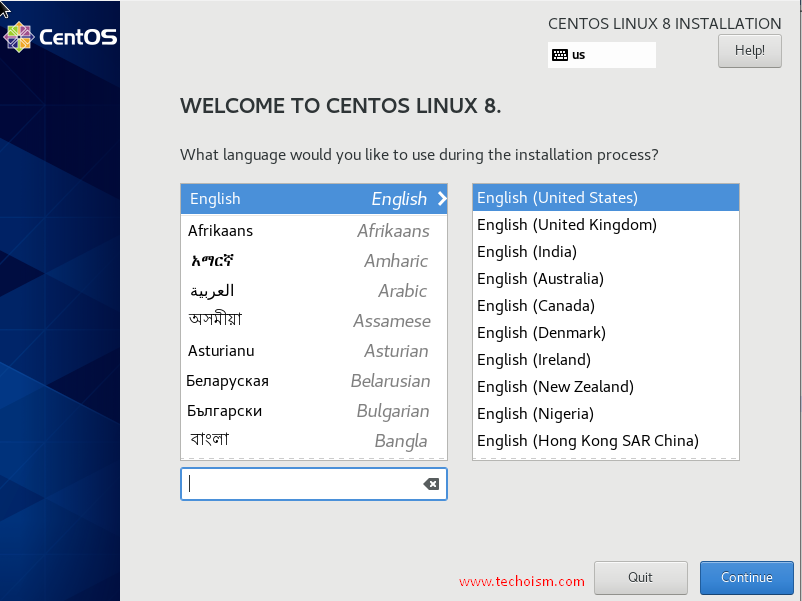Choose English (United Kingdom) locale
The width and height of the screenshot is (802, 601).
(606, 225)
